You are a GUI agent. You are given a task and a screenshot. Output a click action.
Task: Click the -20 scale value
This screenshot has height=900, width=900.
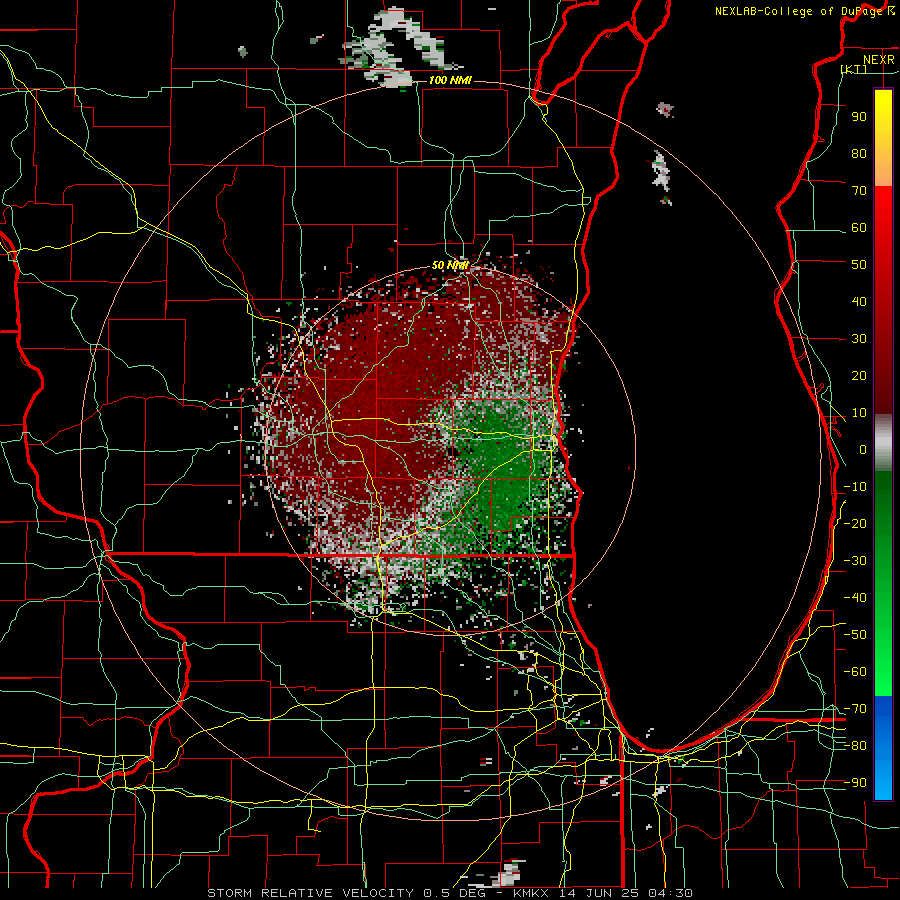(x=855, y=523)
